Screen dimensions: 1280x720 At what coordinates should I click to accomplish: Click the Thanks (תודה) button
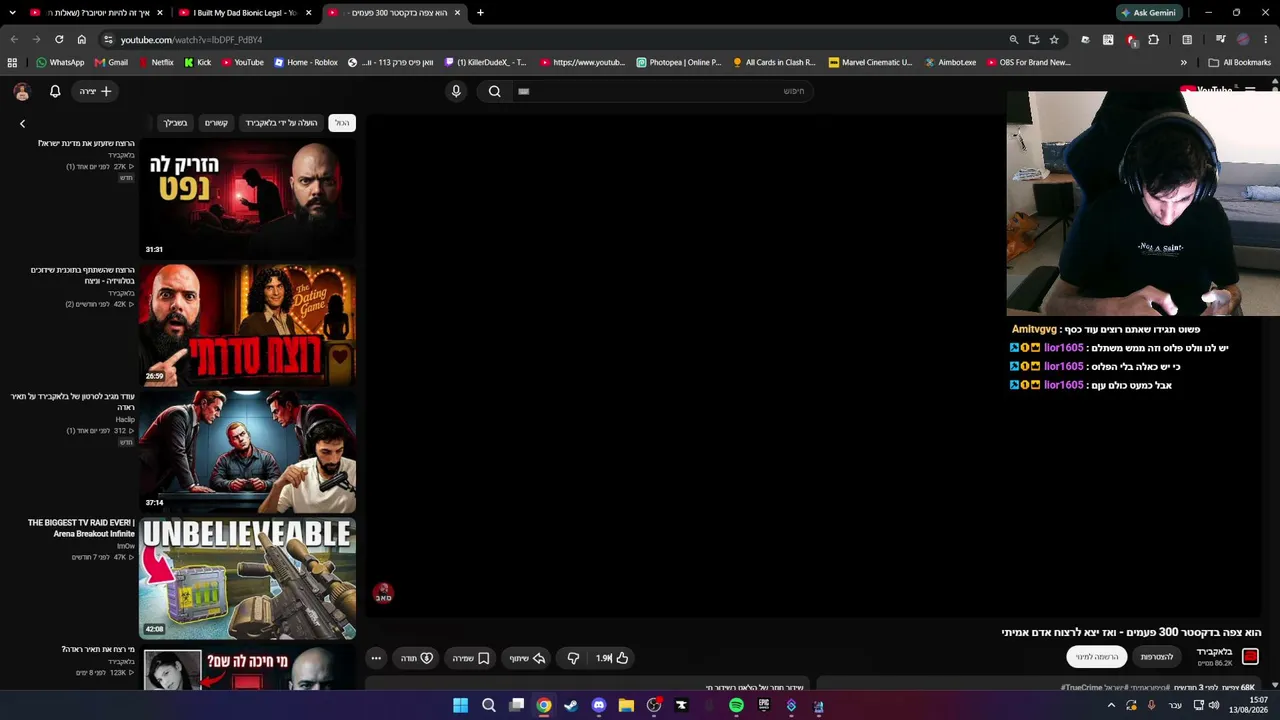click(x=416, y=658)
